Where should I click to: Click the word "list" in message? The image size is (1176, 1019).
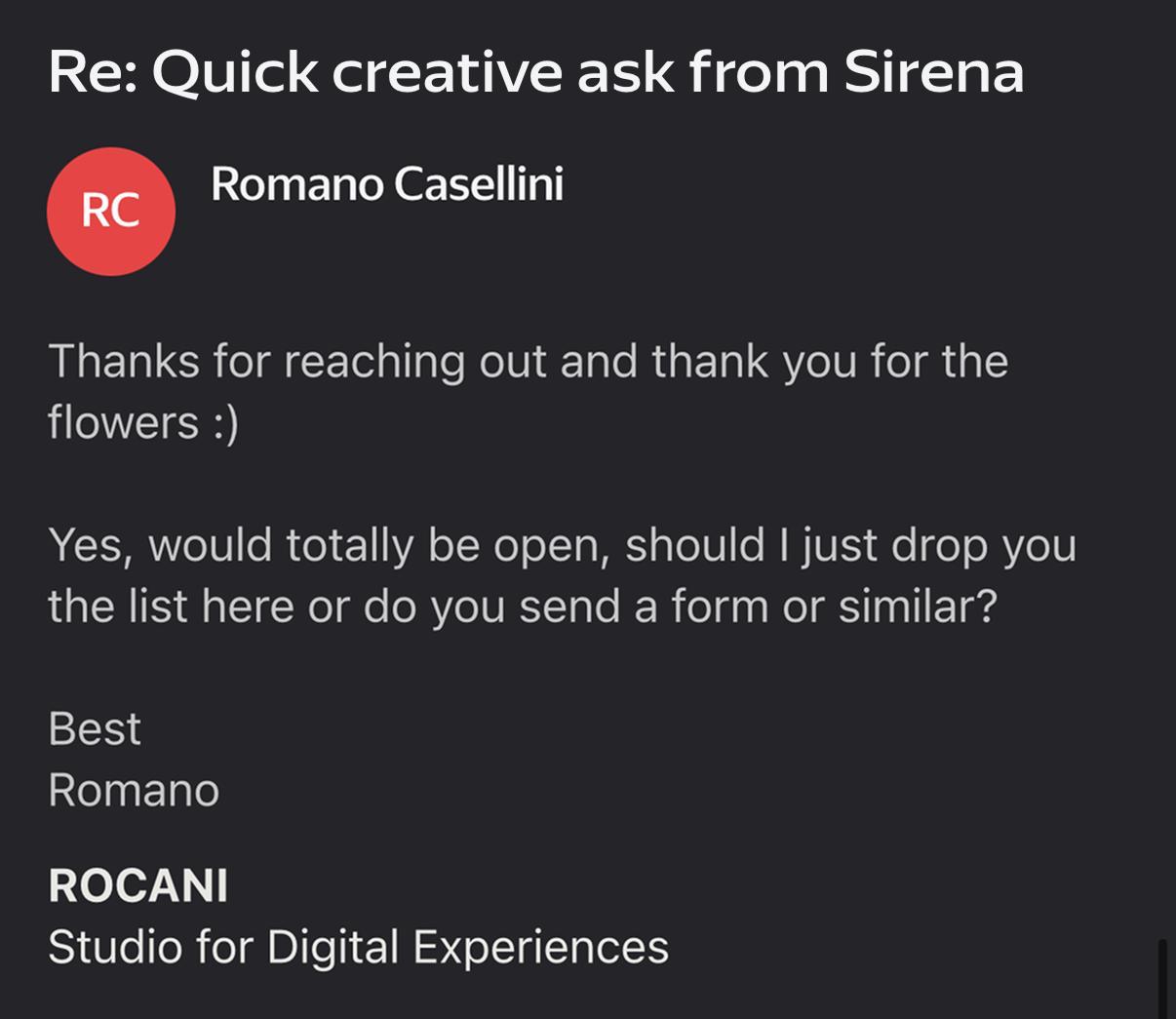[159, 606]
